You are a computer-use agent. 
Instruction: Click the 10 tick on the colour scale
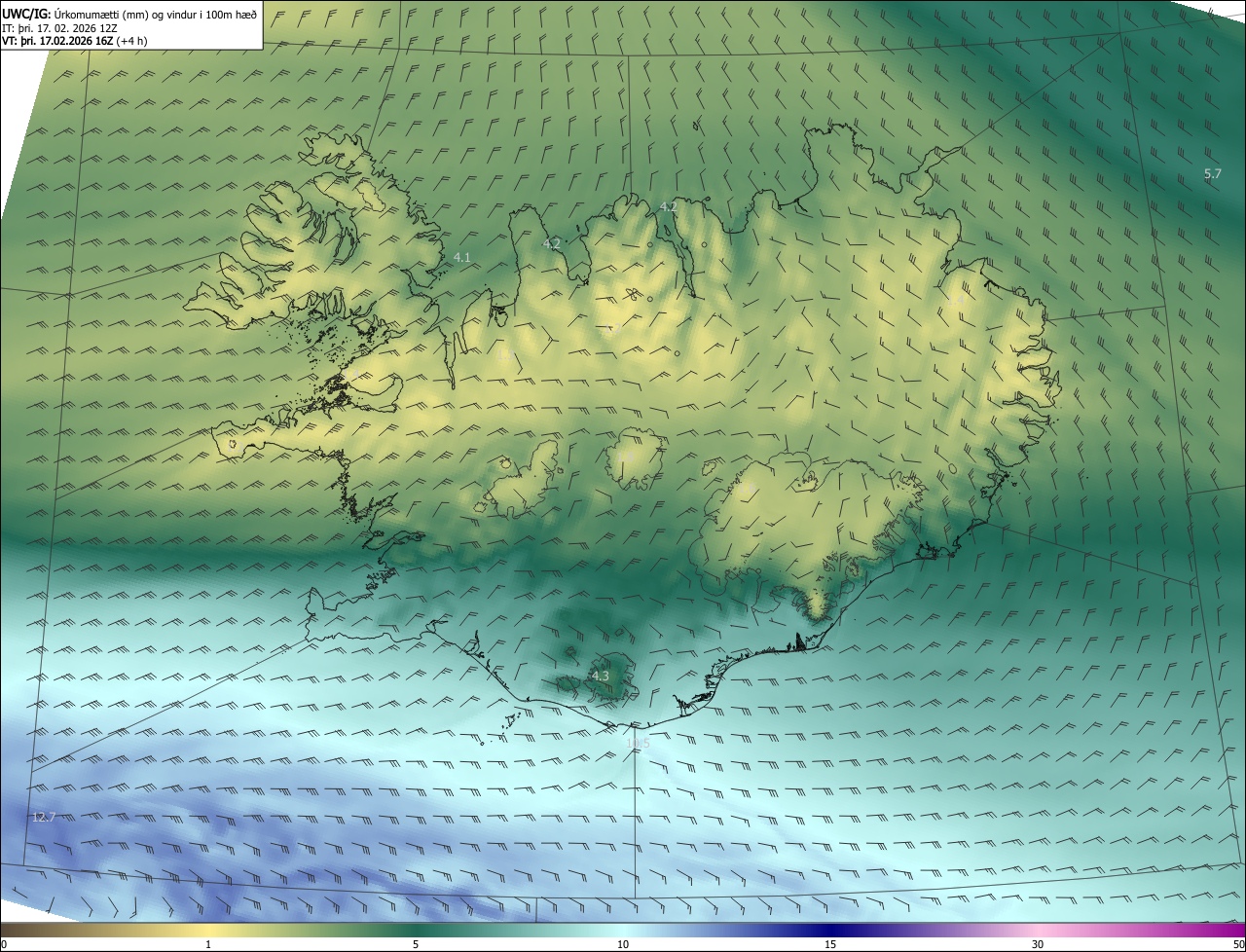pyautogui.click(x=623, y=944)
